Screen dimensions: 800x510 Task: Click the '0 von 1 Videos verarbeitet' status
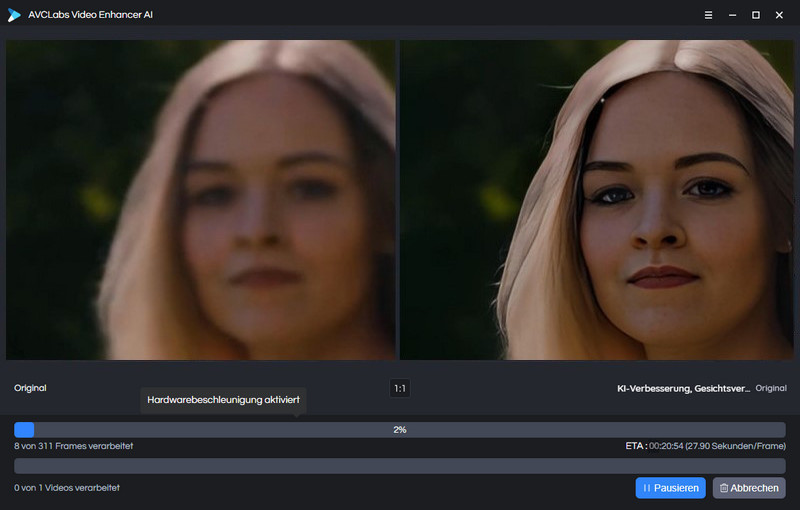point(67,488)
